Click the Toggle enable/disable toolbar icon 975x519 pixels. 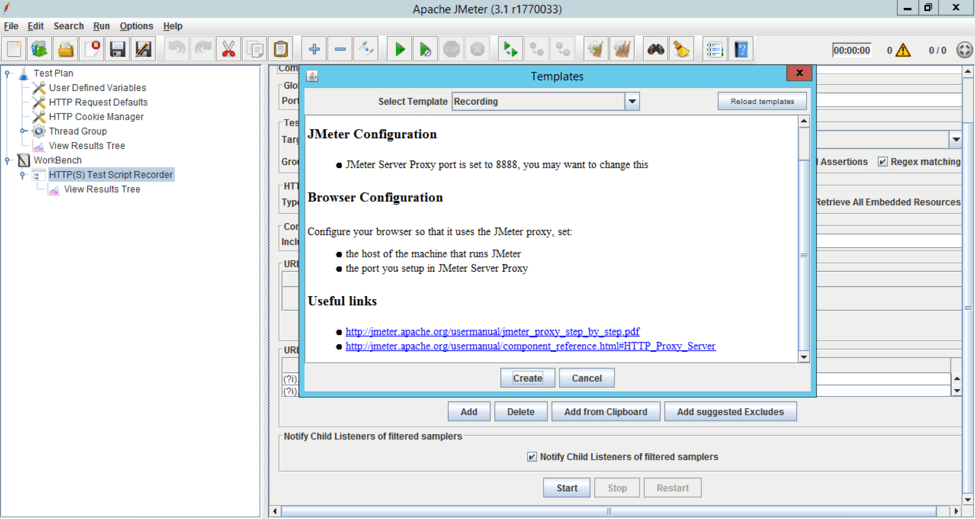click(x=366, y=49)
